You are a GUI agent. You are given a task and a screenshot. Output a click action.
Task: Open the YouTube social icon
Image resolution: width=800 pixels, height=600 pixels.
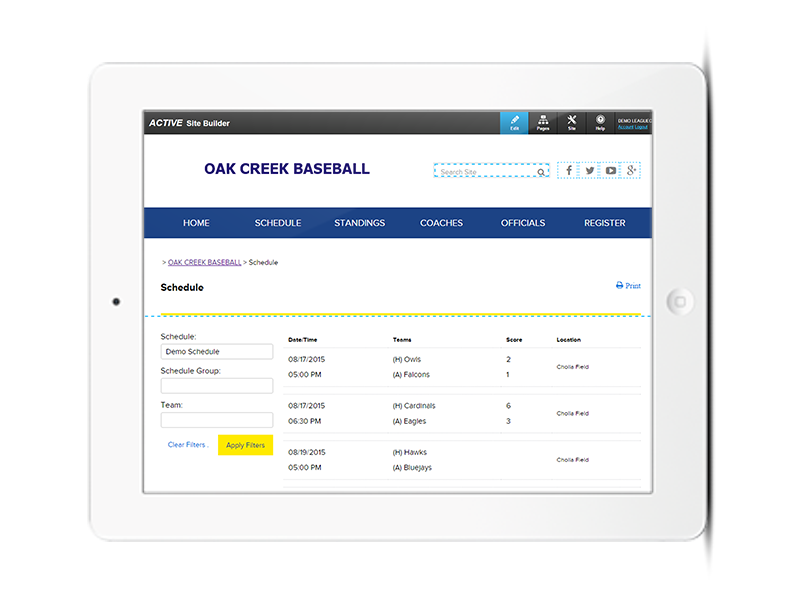(610, 170)
